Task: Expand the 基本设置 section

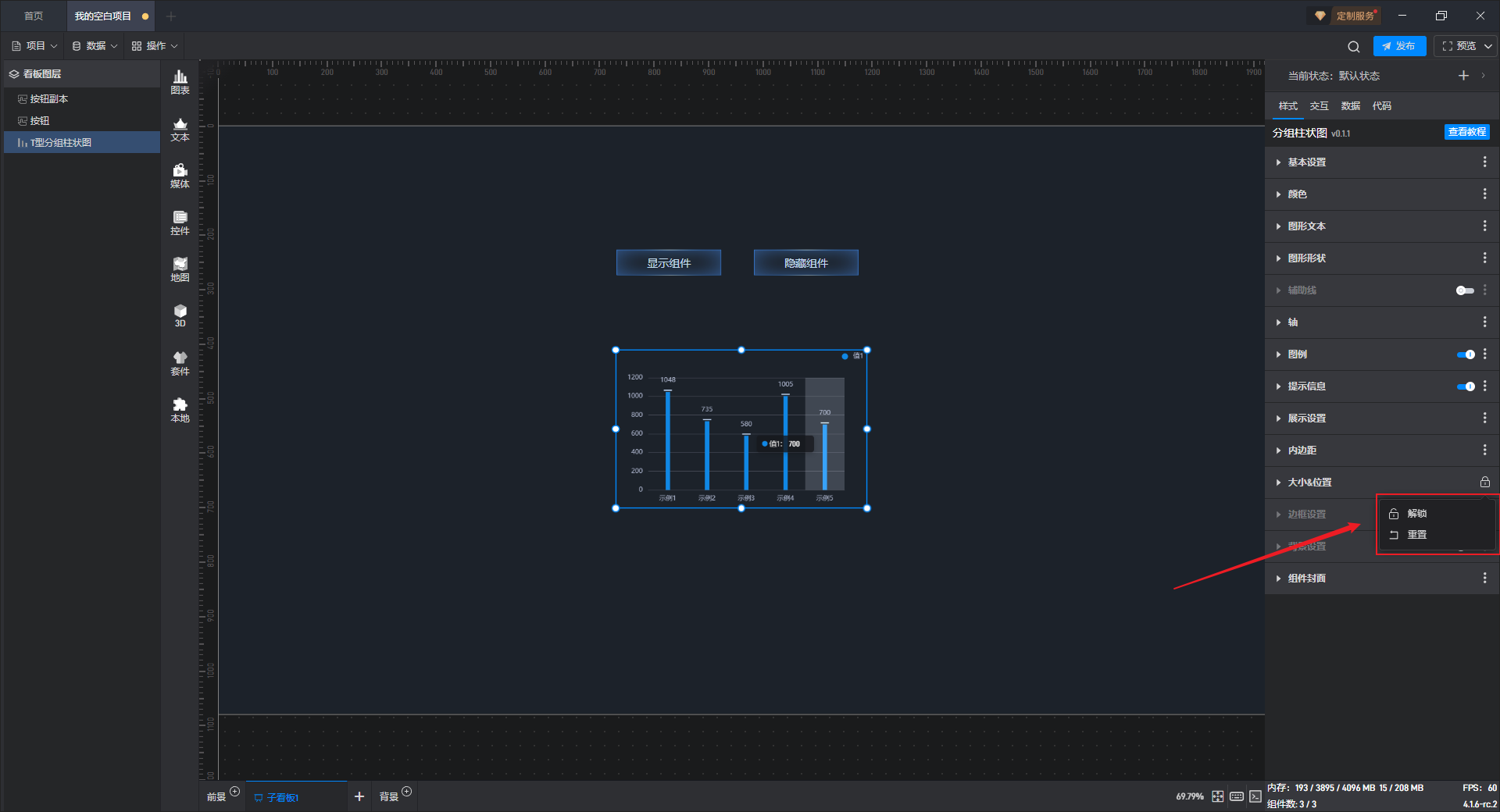Action: (1306, 162)
